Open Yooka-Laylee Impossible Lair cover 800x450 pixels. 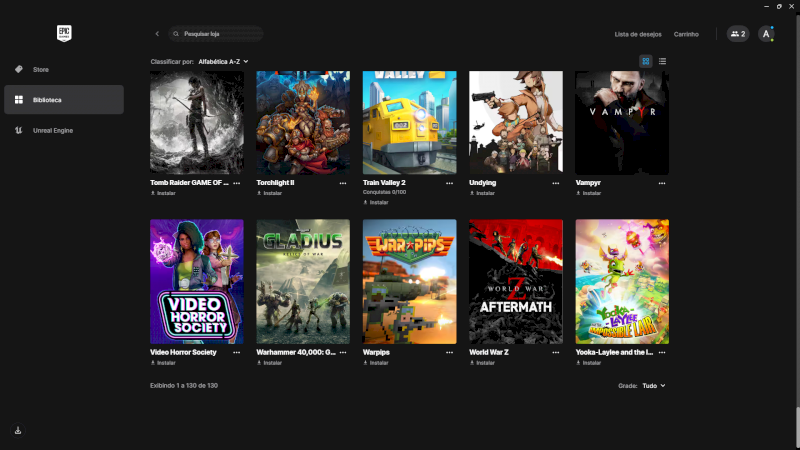[622, 282]
